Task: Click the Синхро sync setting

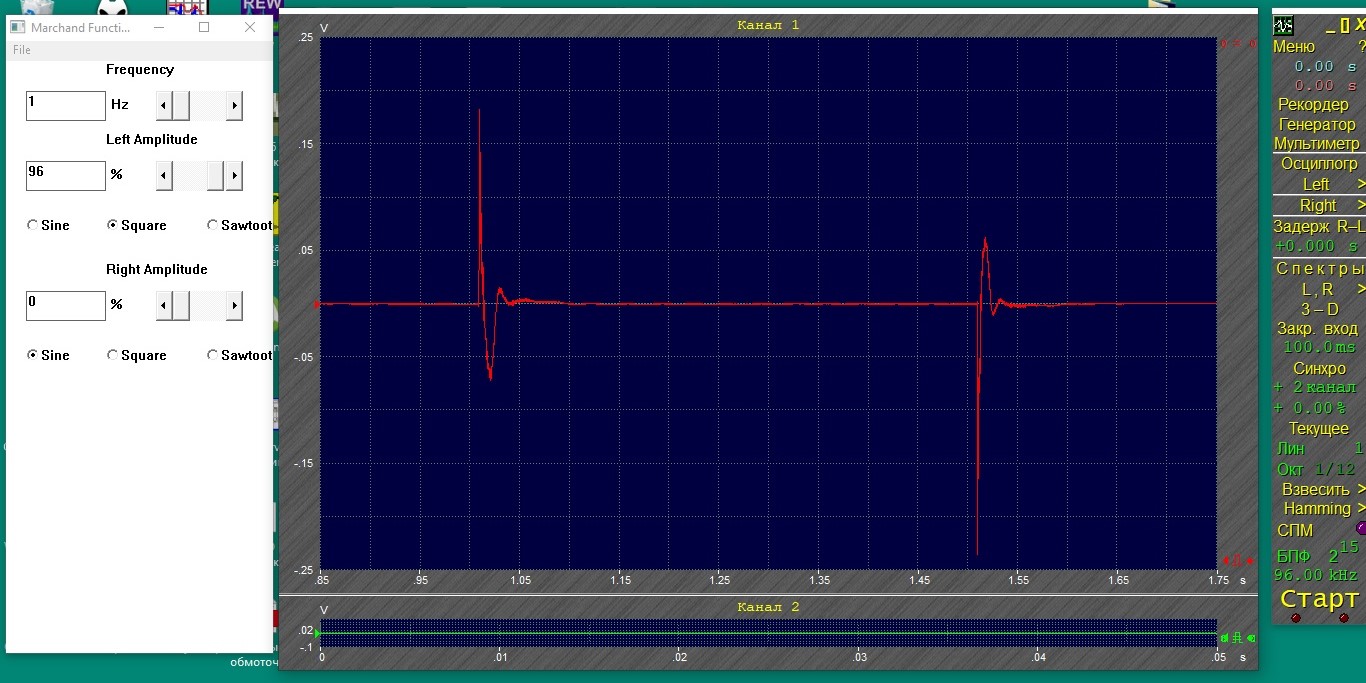Action: 1319,368
